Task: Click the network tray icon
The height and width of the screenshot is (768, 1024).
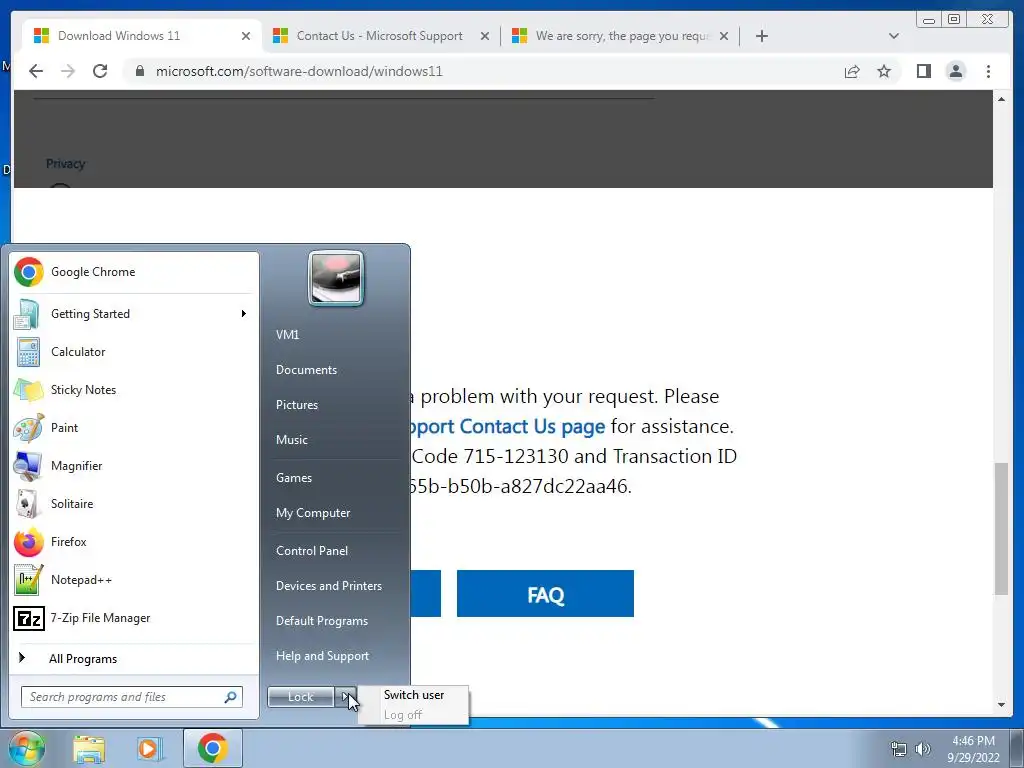Action: click(899, 749)
